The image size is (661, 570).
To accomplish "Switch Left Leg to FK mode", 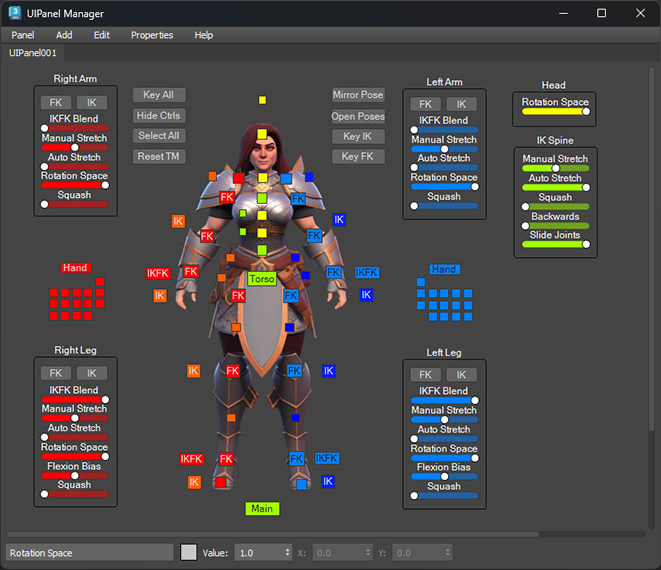I will [425, 375].
